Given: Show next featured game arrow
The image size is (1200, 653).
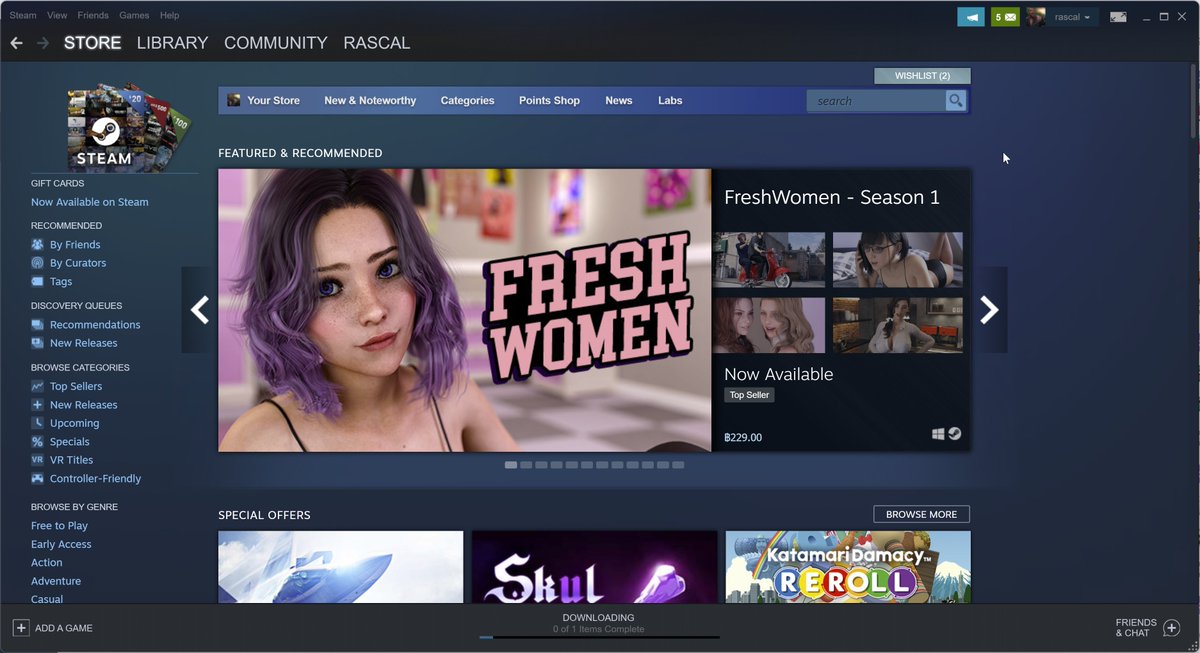Looking at the screenshot, I should click(989, 310).
